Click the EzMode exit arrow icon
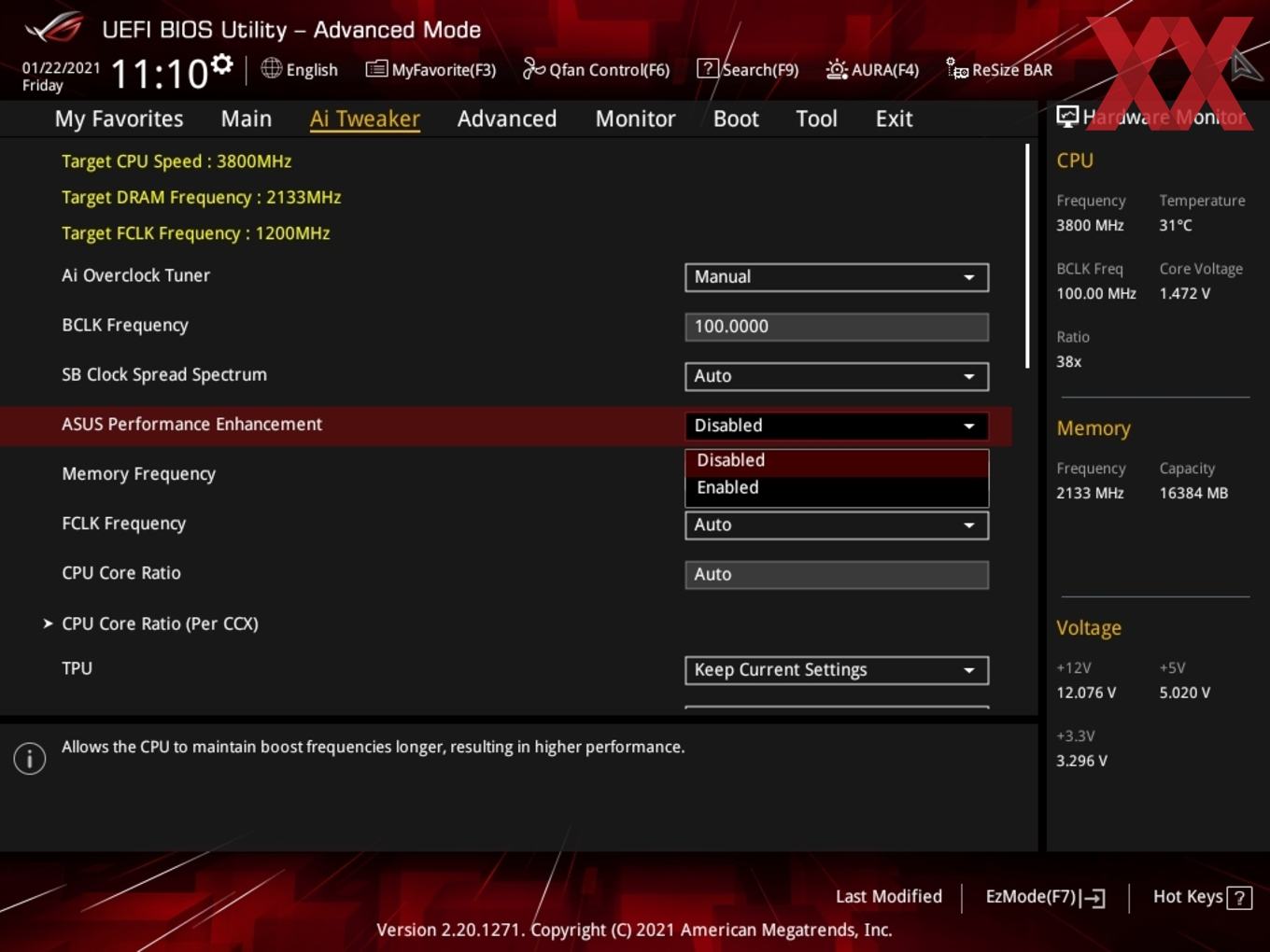Image resolution: width=1270 pixels, height=952 pixels. (x=1094, y=898)
